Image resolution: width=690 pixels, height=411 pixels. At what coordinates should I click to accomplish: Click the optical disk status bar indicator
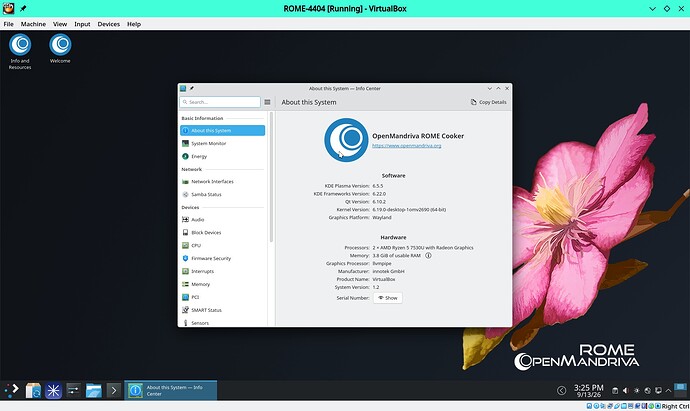(597, 406)
